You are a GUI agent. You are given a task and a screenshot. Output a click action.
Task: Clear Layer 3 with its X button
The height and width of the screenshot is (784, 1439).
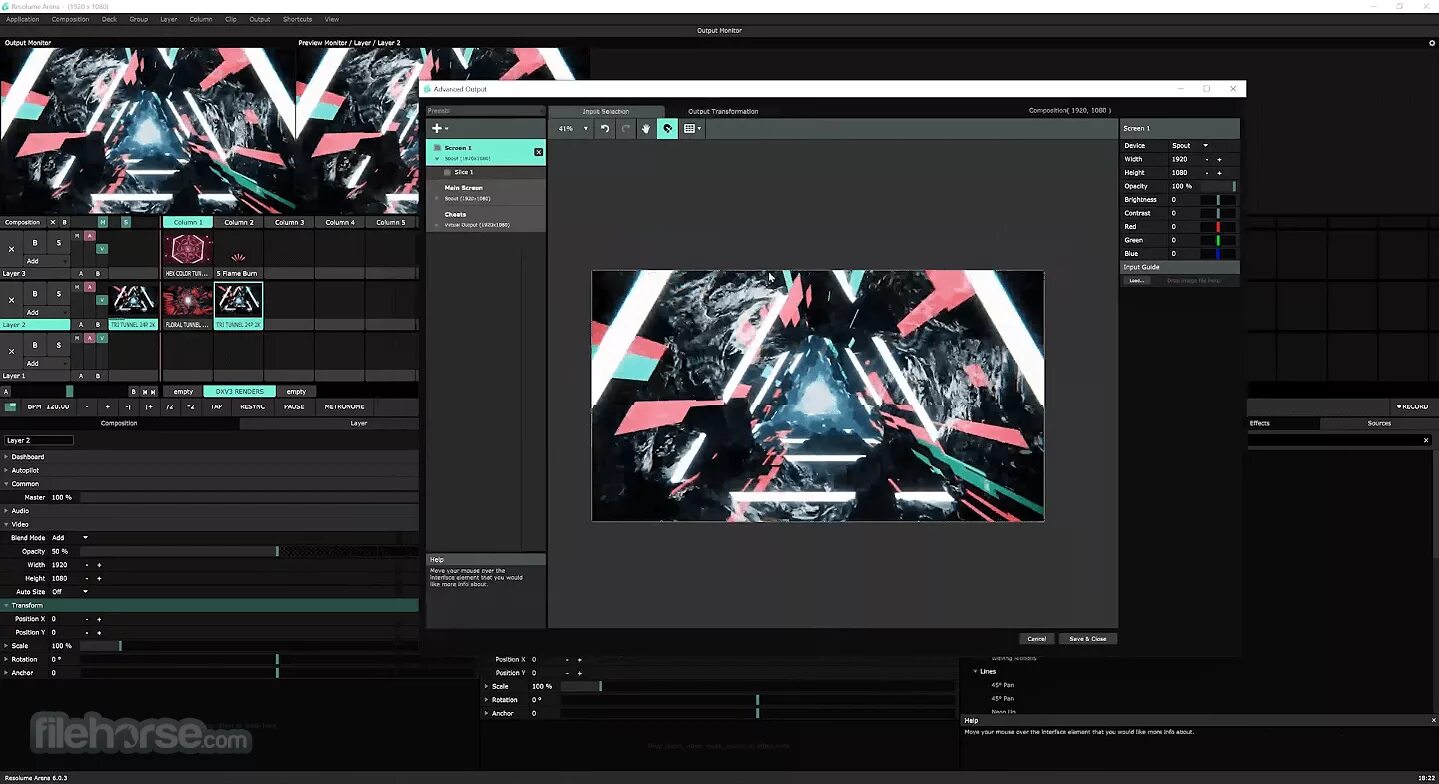pyautogui.click(x=12, y=249)
